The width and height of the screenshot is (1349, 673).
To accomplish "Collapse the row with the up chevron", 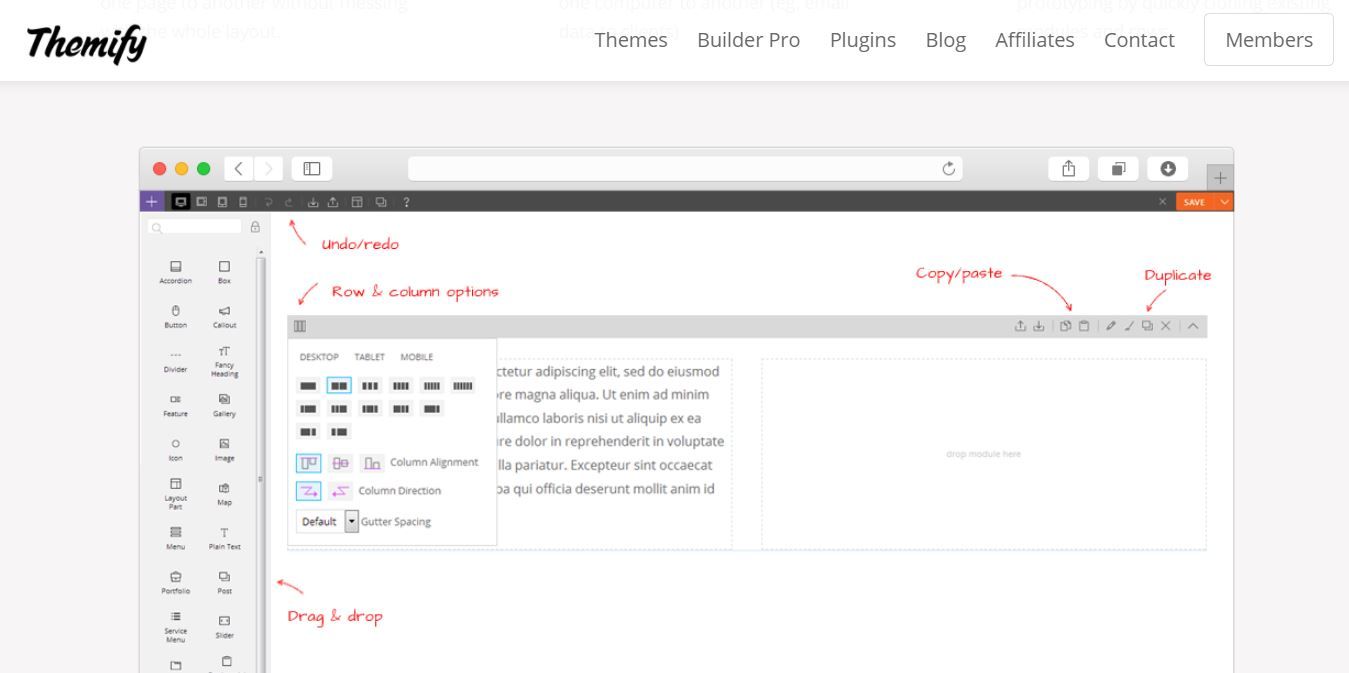I will tap(1193, 326).
